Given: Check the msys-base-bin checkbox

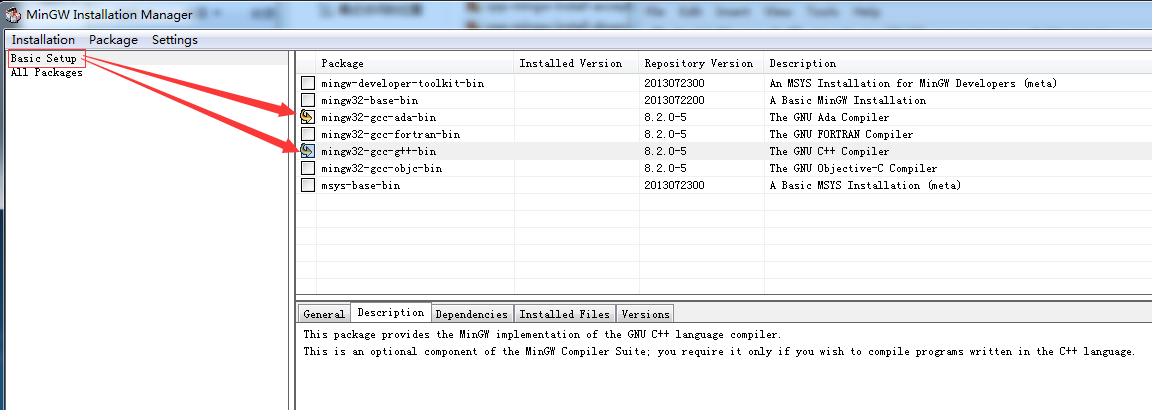Looking at the screenshot, I should point(308,185).
